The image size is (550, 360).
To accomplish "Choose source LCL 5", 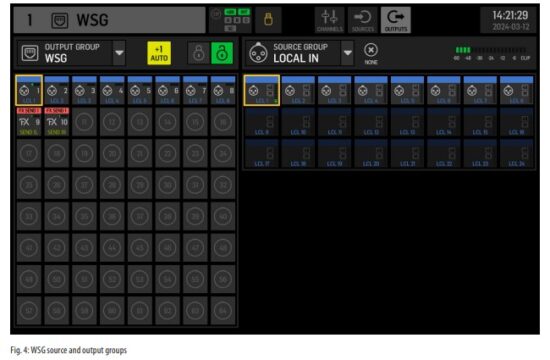I will [407, 90].
